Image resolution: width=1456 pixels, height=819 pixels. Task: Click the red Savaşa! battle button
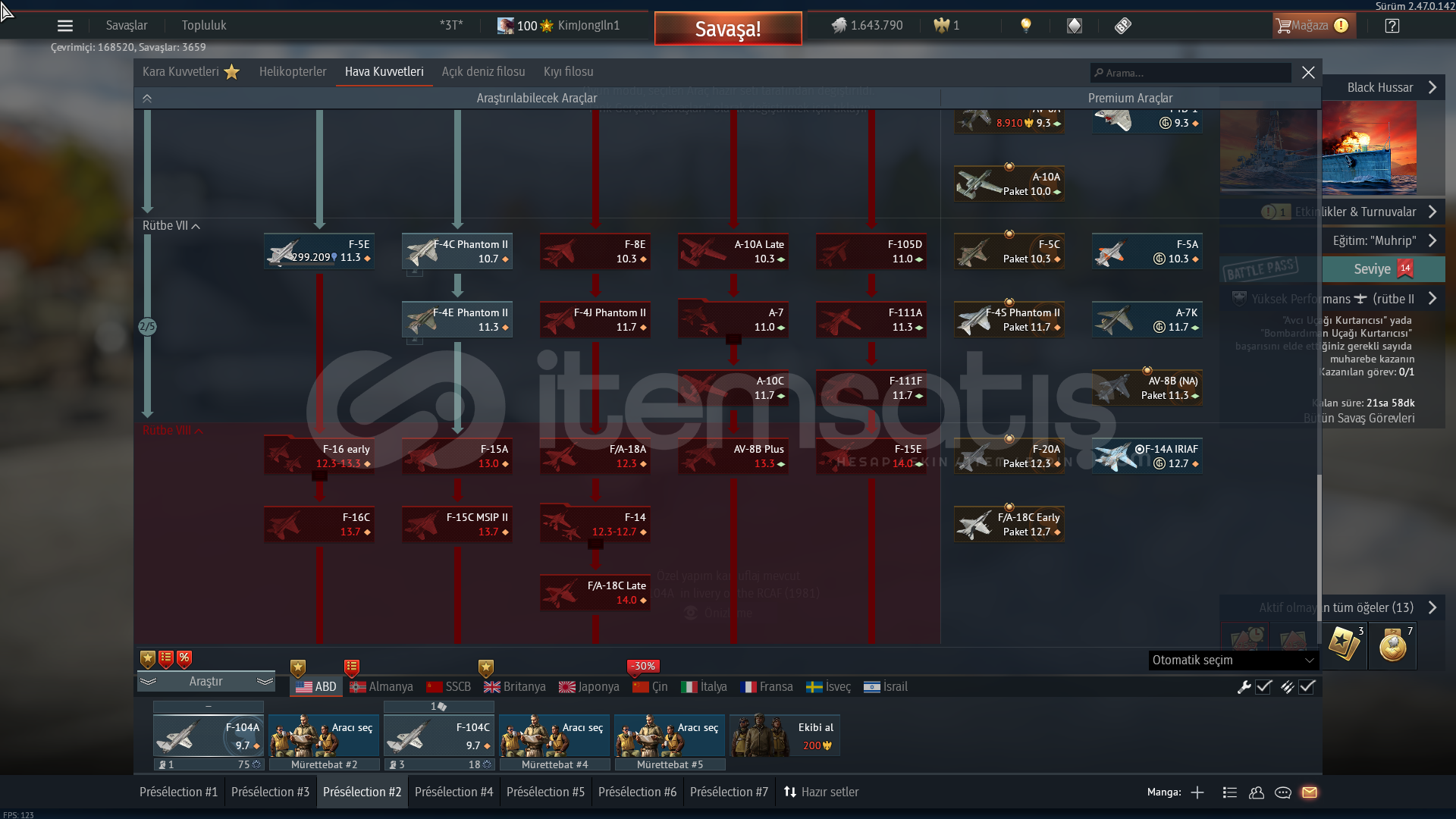(x=728, y=29)
